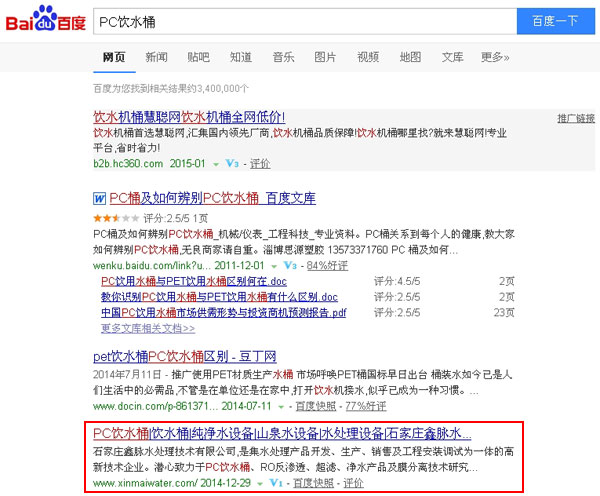Viewport: 600px width, 496px height.
Task: Switch to the 新闻 tab
Action: pyautogui.click(x=157, y=57)
